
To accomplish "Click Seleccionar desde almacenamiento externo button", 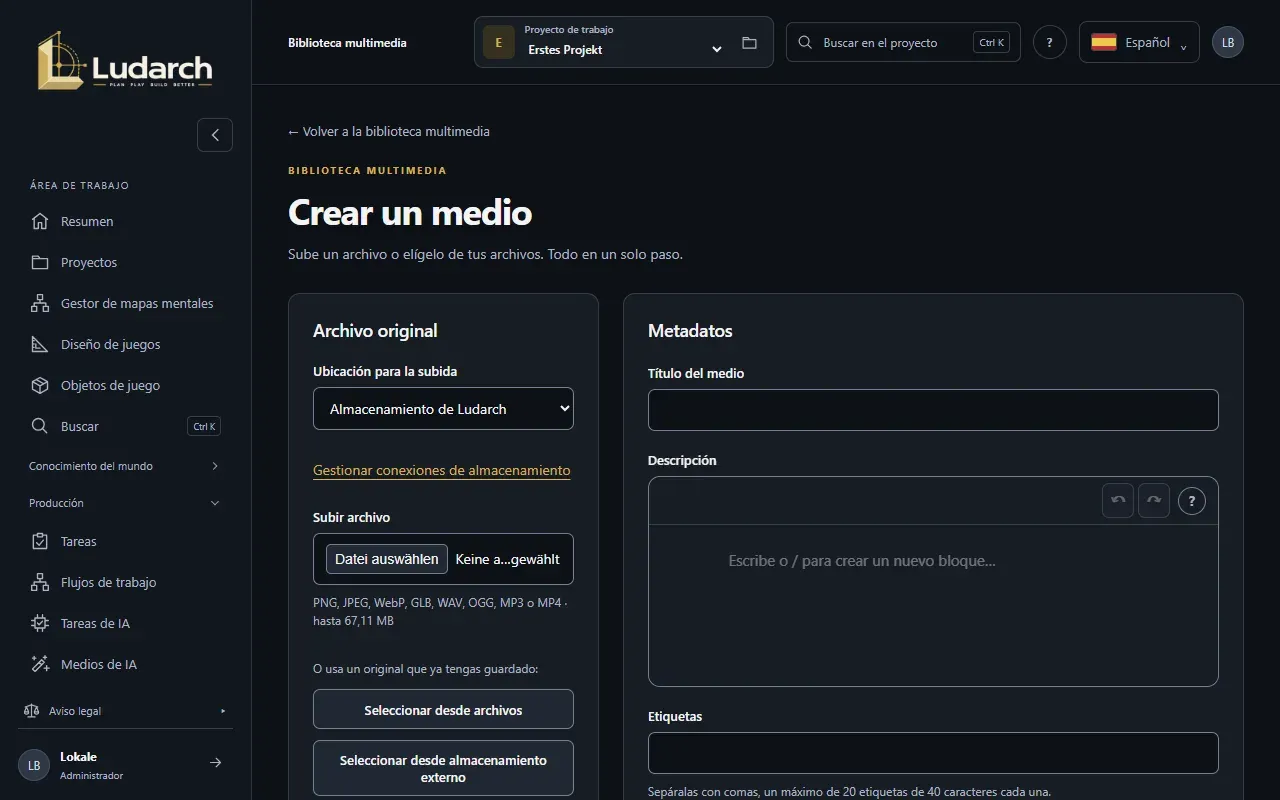I will tap(443, 768).
